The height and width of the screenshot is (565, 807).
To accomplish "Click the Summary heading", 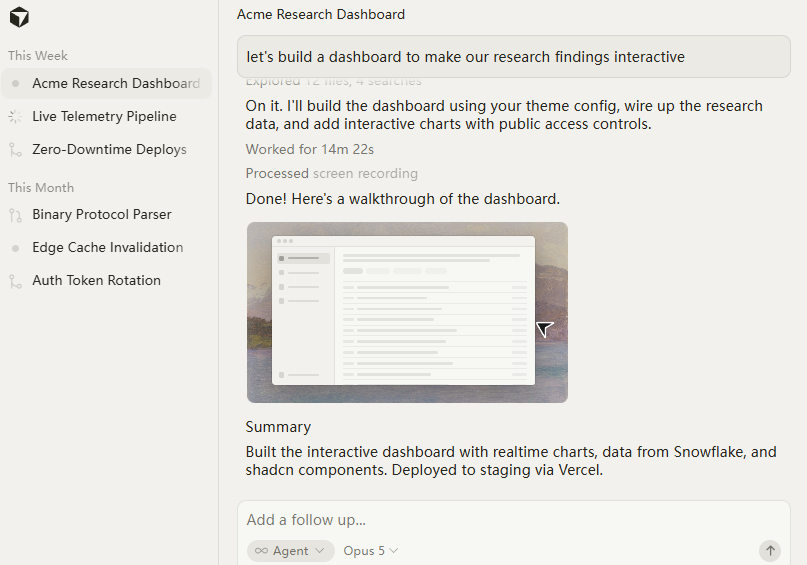I will (x=278, y=427).
